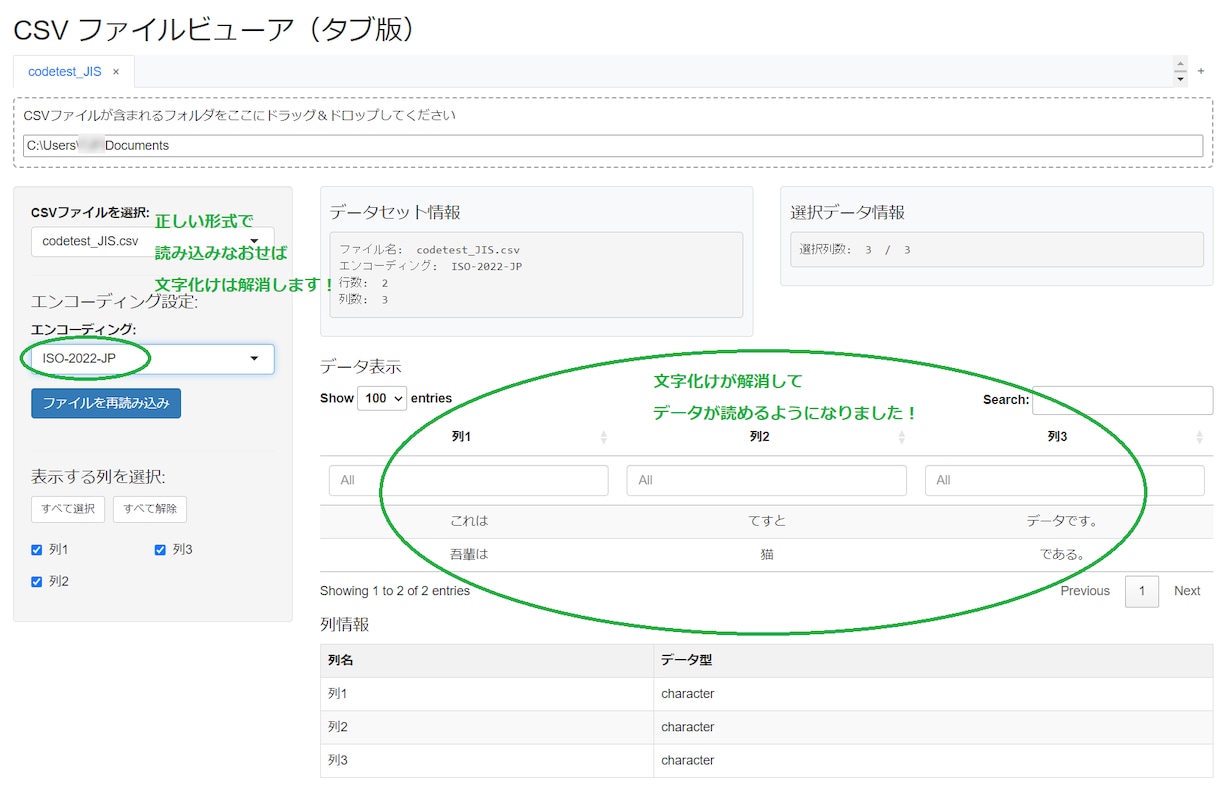Screen dimensions: 1220x785
Task: Focus the 列2 column filter field
Action: tap(767, 480)
